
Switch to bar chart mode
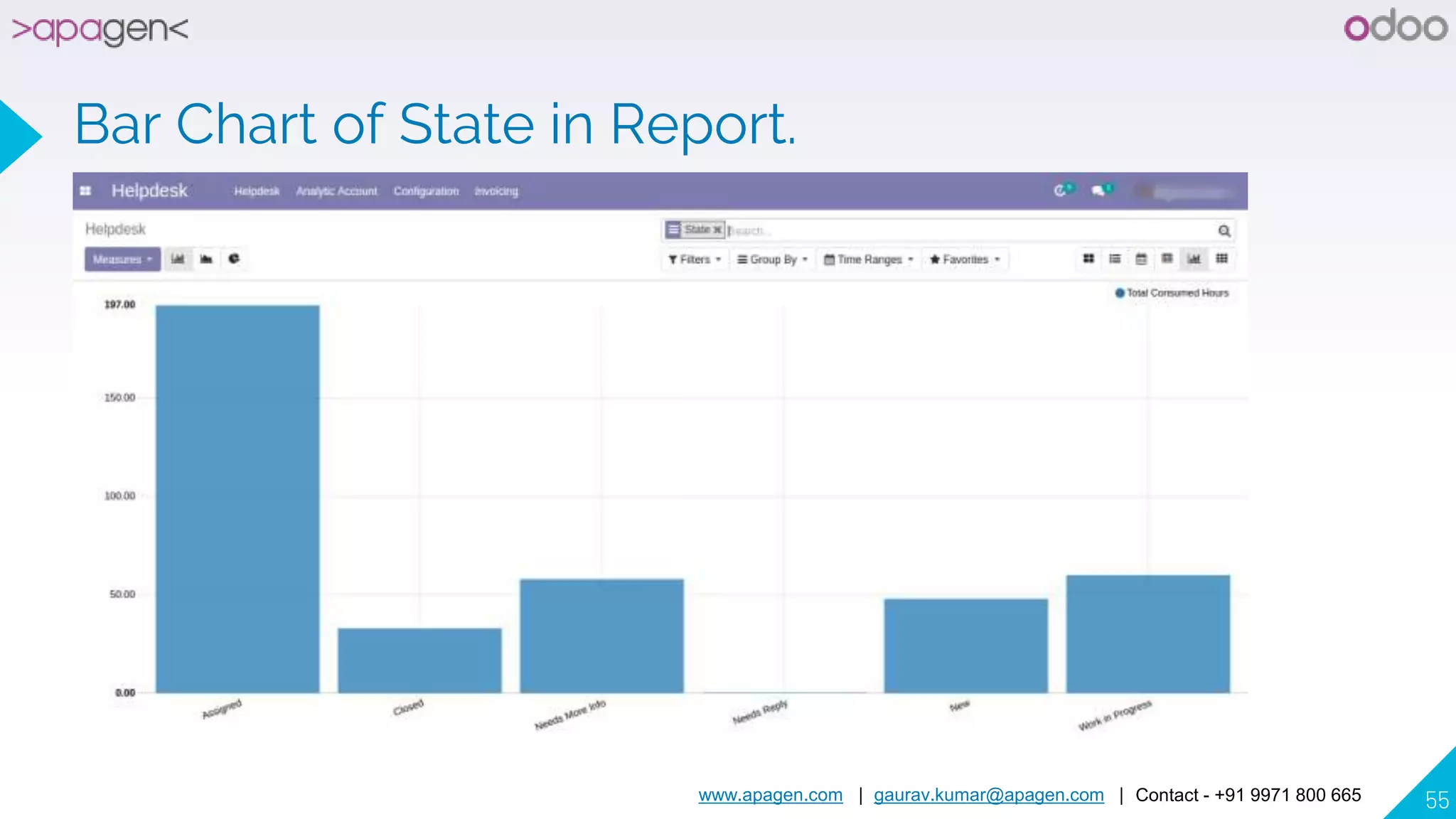[178, 259]
